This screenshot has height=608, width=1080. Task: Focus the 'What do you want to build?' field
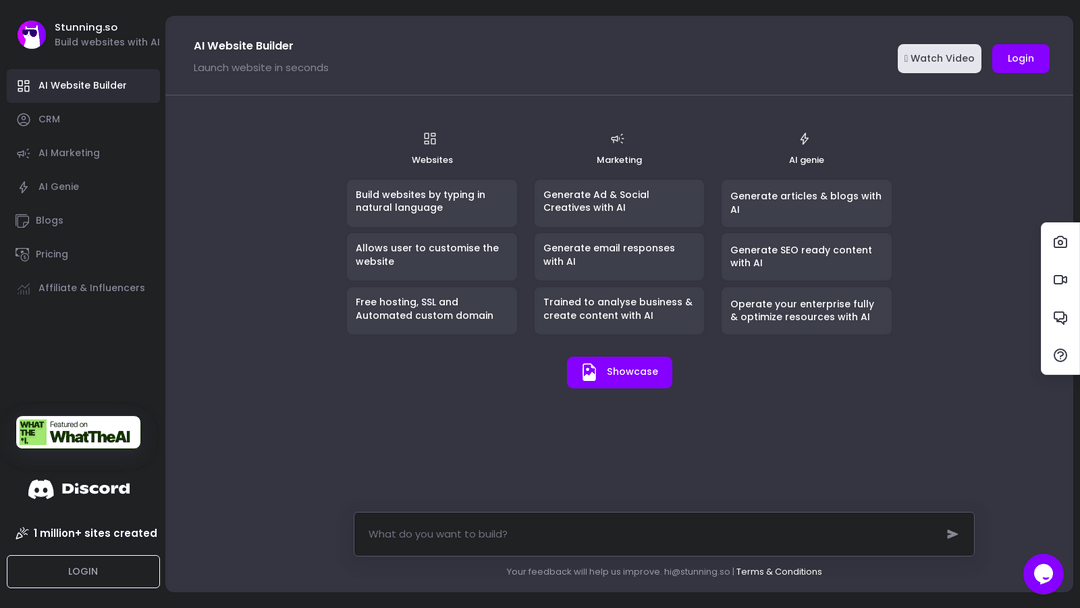tap(664, 534)
